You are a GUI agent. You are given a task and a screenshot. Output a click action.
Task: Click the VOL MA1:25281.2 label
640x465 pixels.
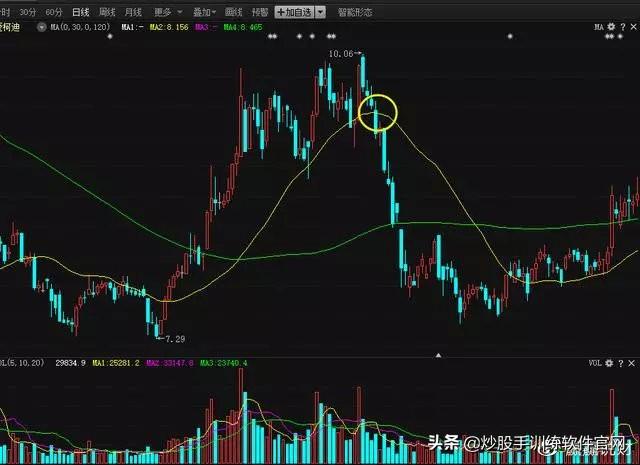coord(116,363)
